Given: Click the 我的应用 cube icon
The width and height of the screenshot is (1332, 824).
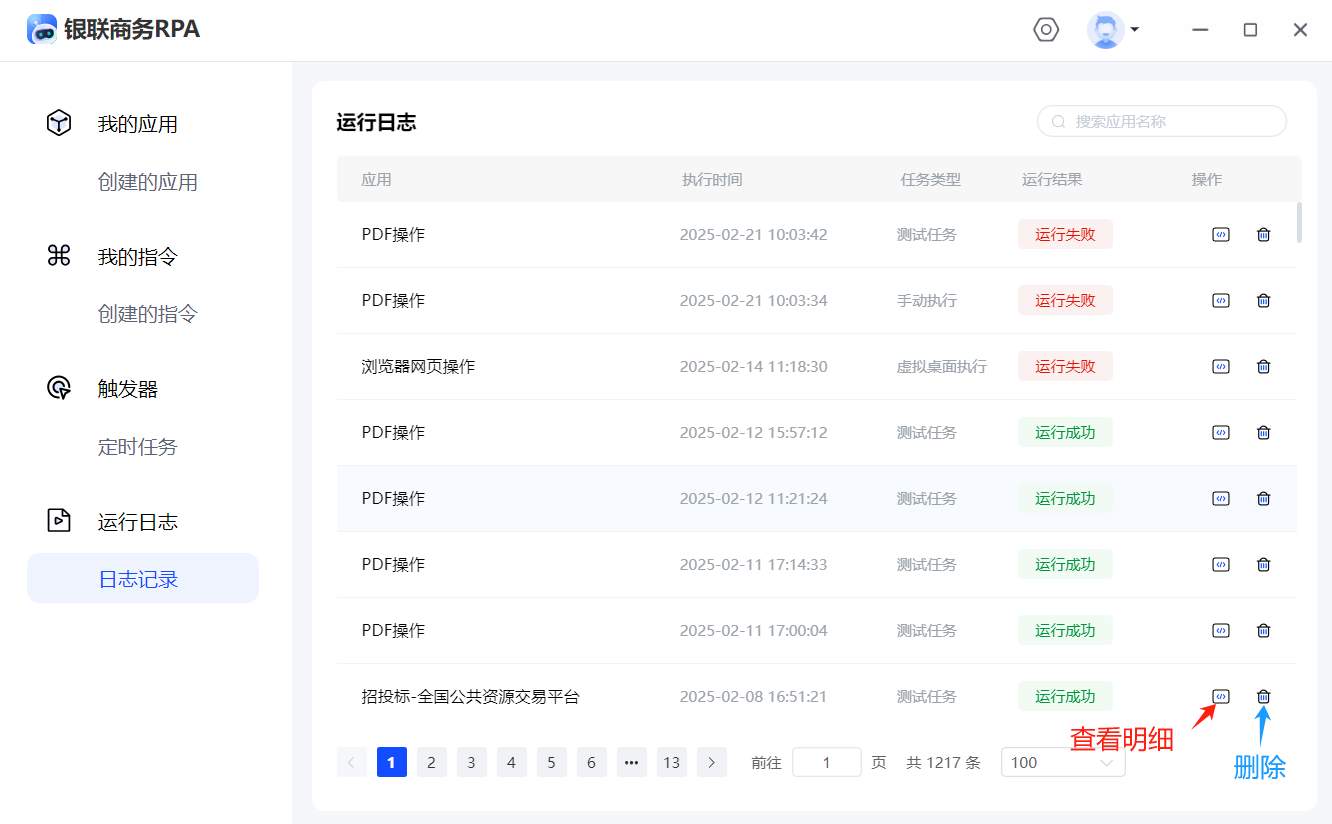Looking at the screenshot, I should [x=59, y=123].
